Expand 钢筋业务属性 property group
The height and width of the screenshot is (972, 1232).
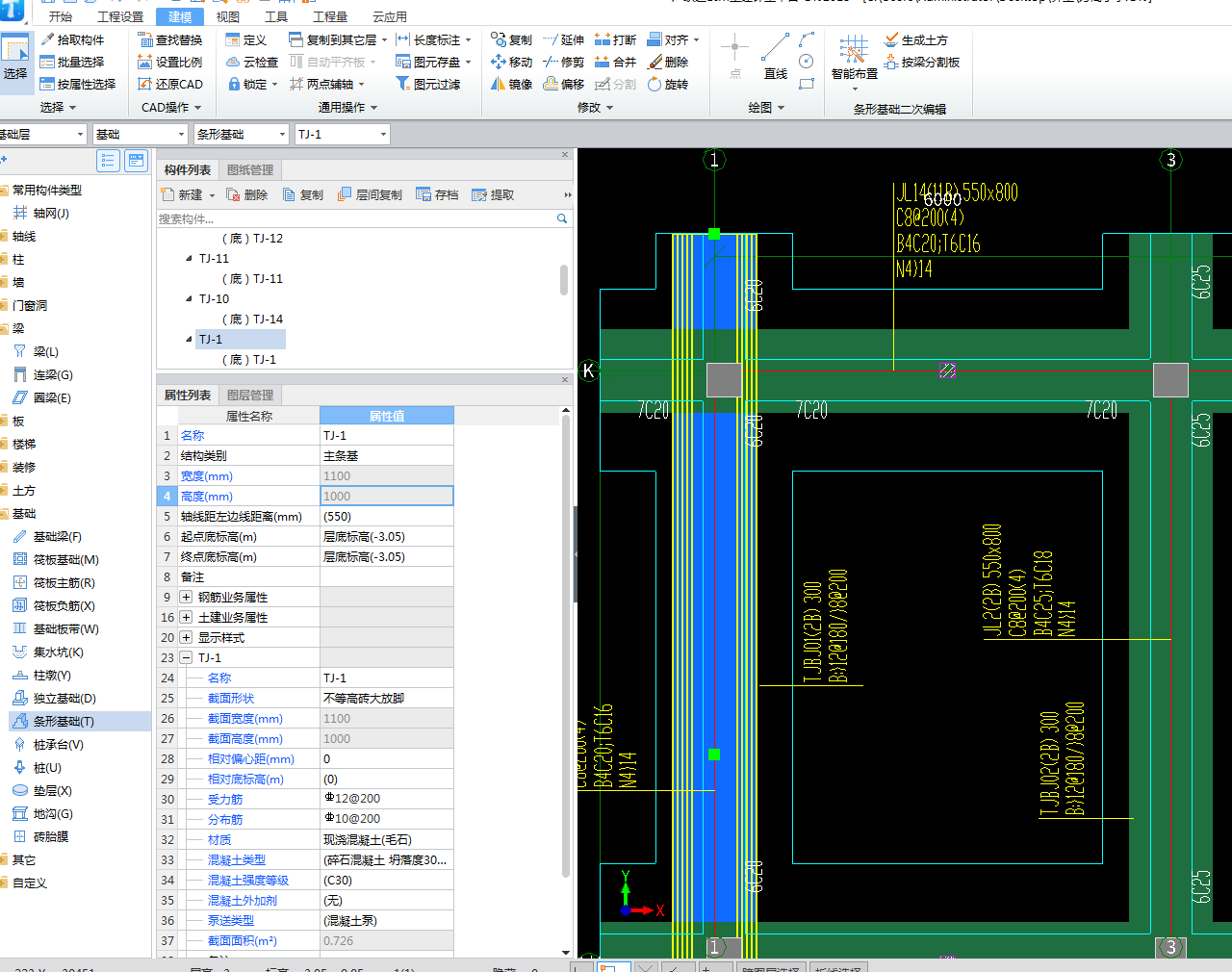(186, 597)
